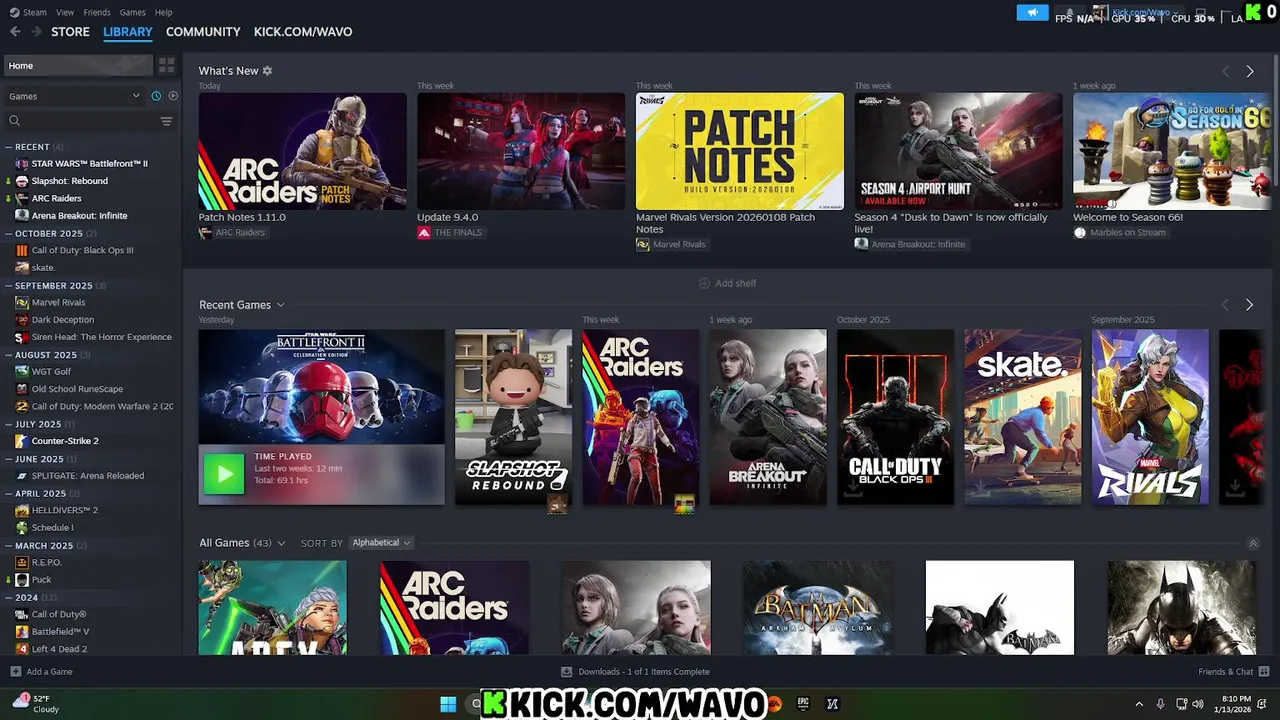The width and height of the screenshot is (1280, 720).
Task: Click the magnifier search icon in sidebar
Action: (x=14, y=121)
